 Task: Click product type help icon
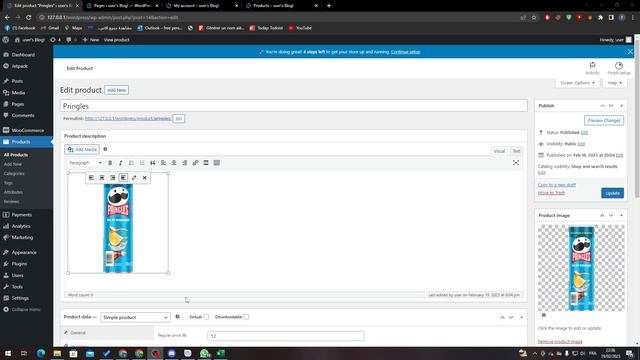[x=178, y=317]
